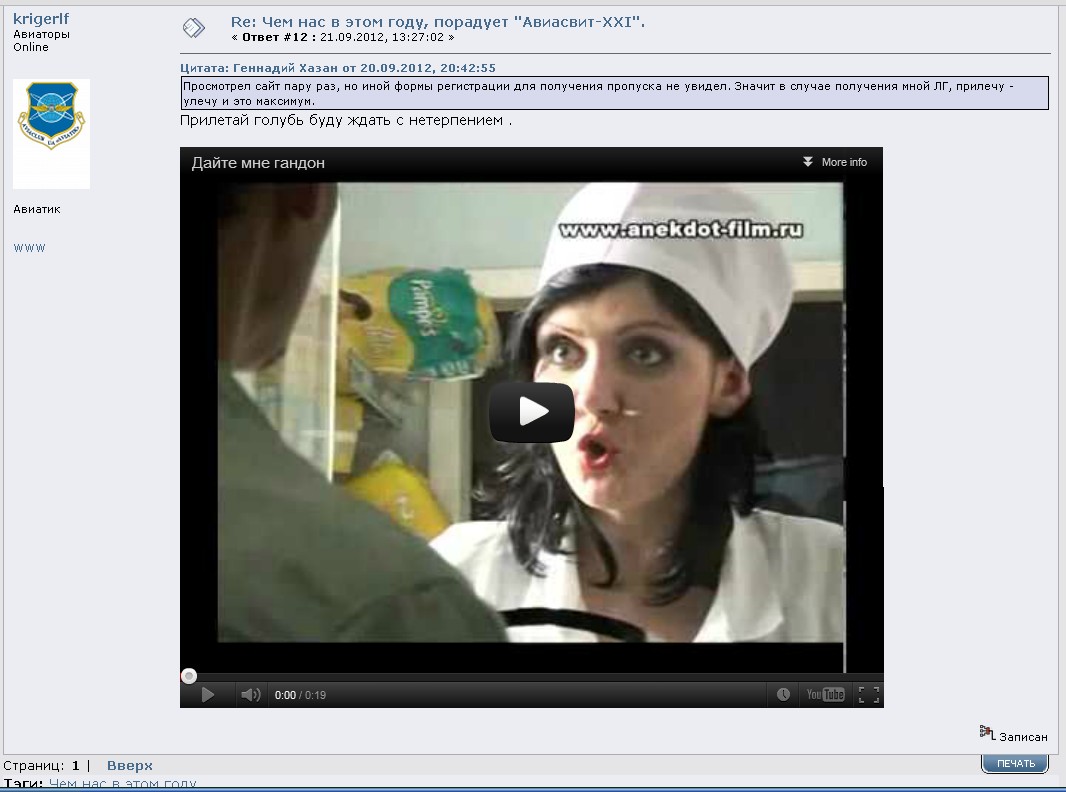Screen dimensions: 1066x792
Task: Click the Watch Later clock icon
Action: click(783, 695)
